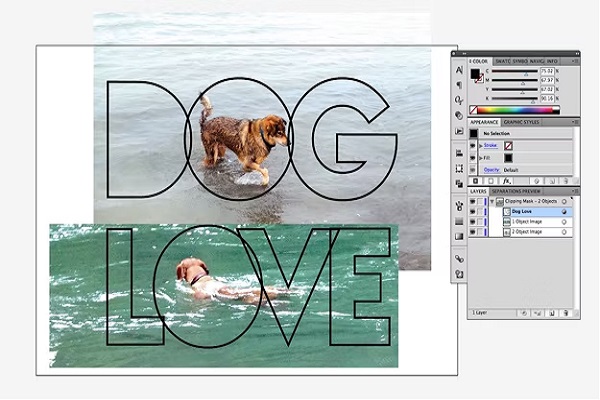Expand the Stroke attribute in Appearance
Viewport: 600px width, 400px height.
pyautogui.click(x=482, y=145)
